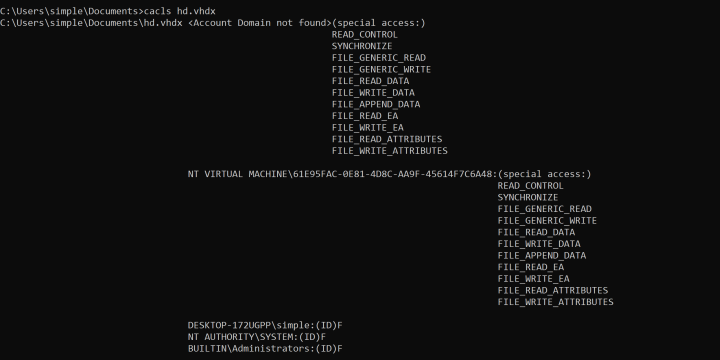Screen dimensions: 720x360
Task: Click first FILE_APPEND_DATA entry
Action: [x=376, y=104]
